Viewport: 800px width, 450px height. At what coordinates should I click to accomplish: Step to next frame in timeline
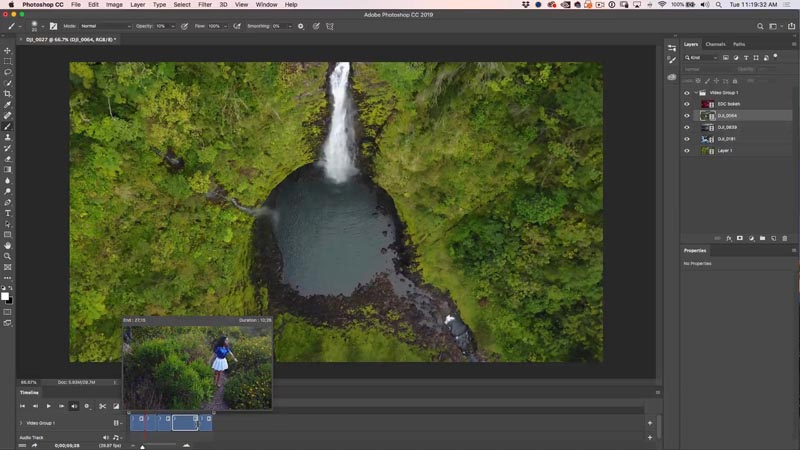click(61, 406)
